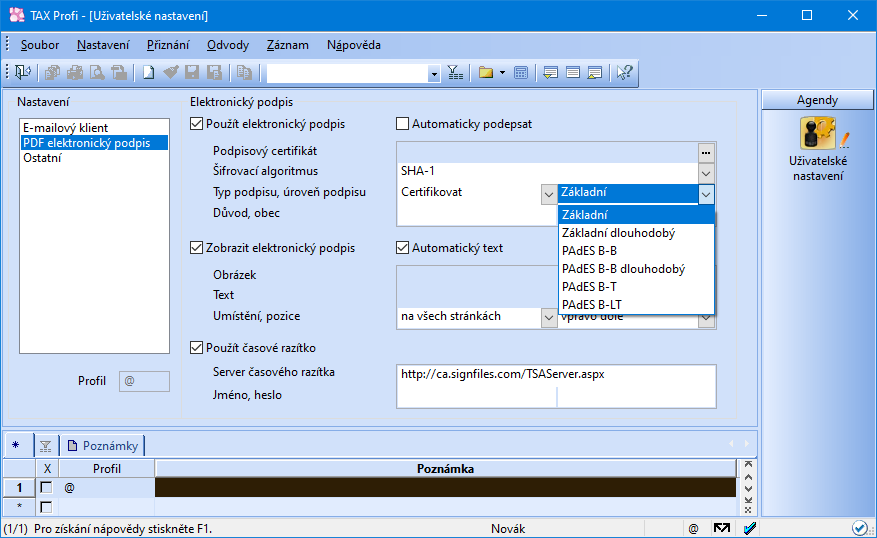
Task: Switch to the Poznámky tab
Action: [x=102, y=446]
